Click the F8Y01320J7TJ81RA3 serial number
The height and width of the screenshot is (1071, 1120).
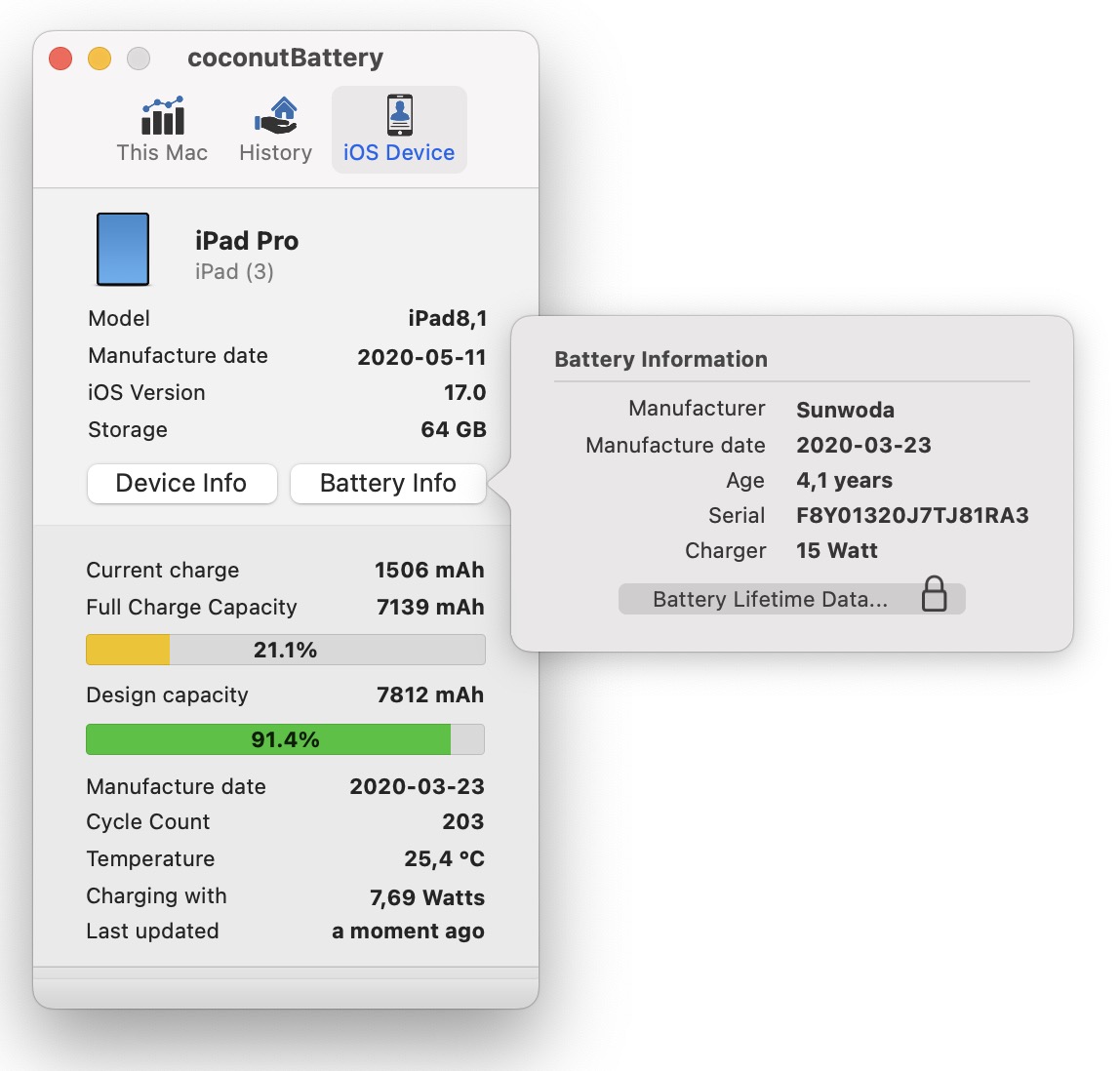(x=913, y=516)
